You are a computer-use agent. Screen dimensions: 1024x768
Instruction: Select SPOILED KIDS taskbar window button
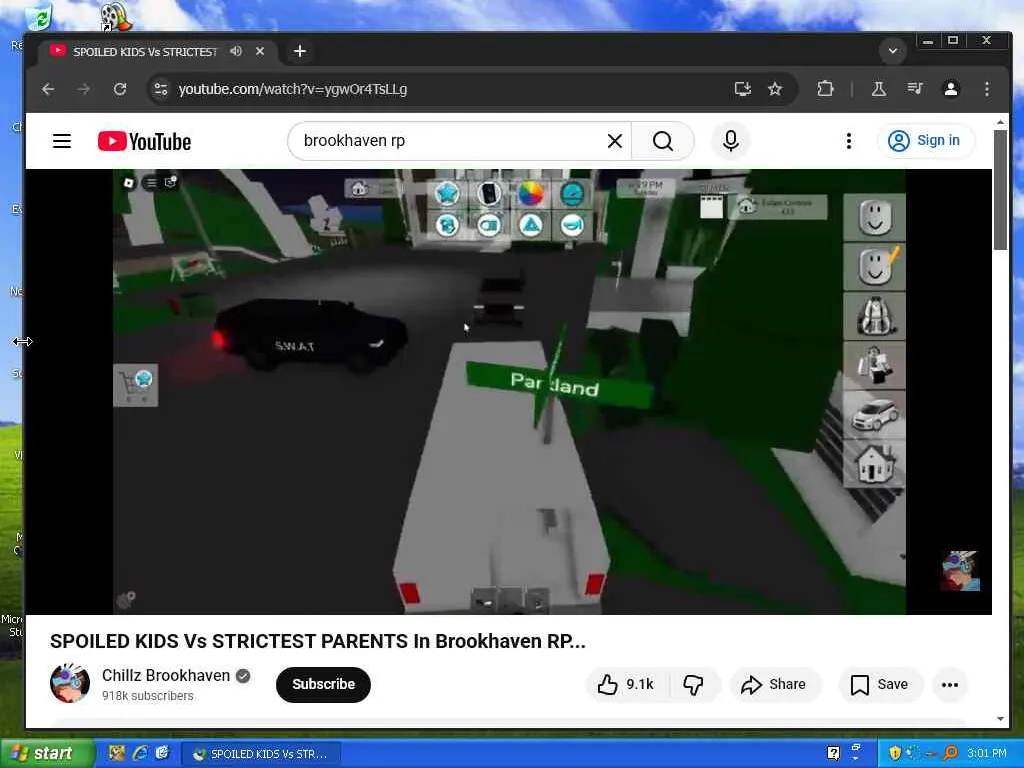(261, 754)
